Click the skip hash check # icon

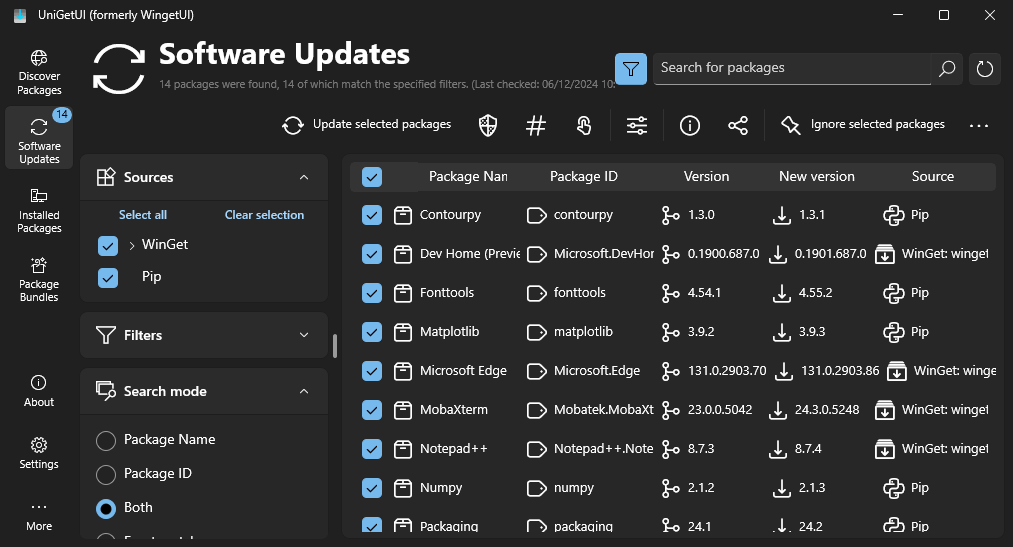coord(536,125)
